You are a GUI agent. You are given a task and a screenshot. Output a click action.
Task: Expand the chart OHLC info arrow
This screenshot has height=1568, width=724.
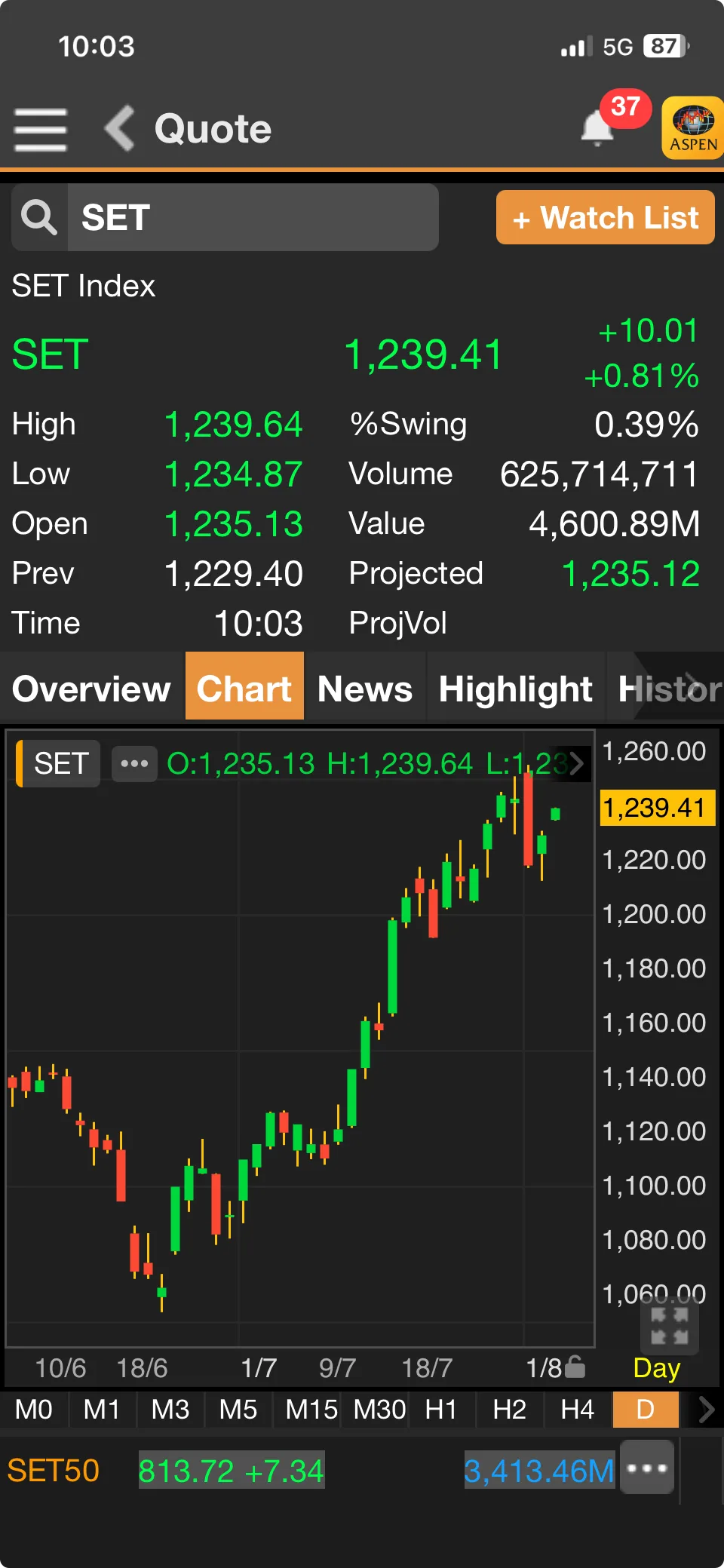click(577, 764)
